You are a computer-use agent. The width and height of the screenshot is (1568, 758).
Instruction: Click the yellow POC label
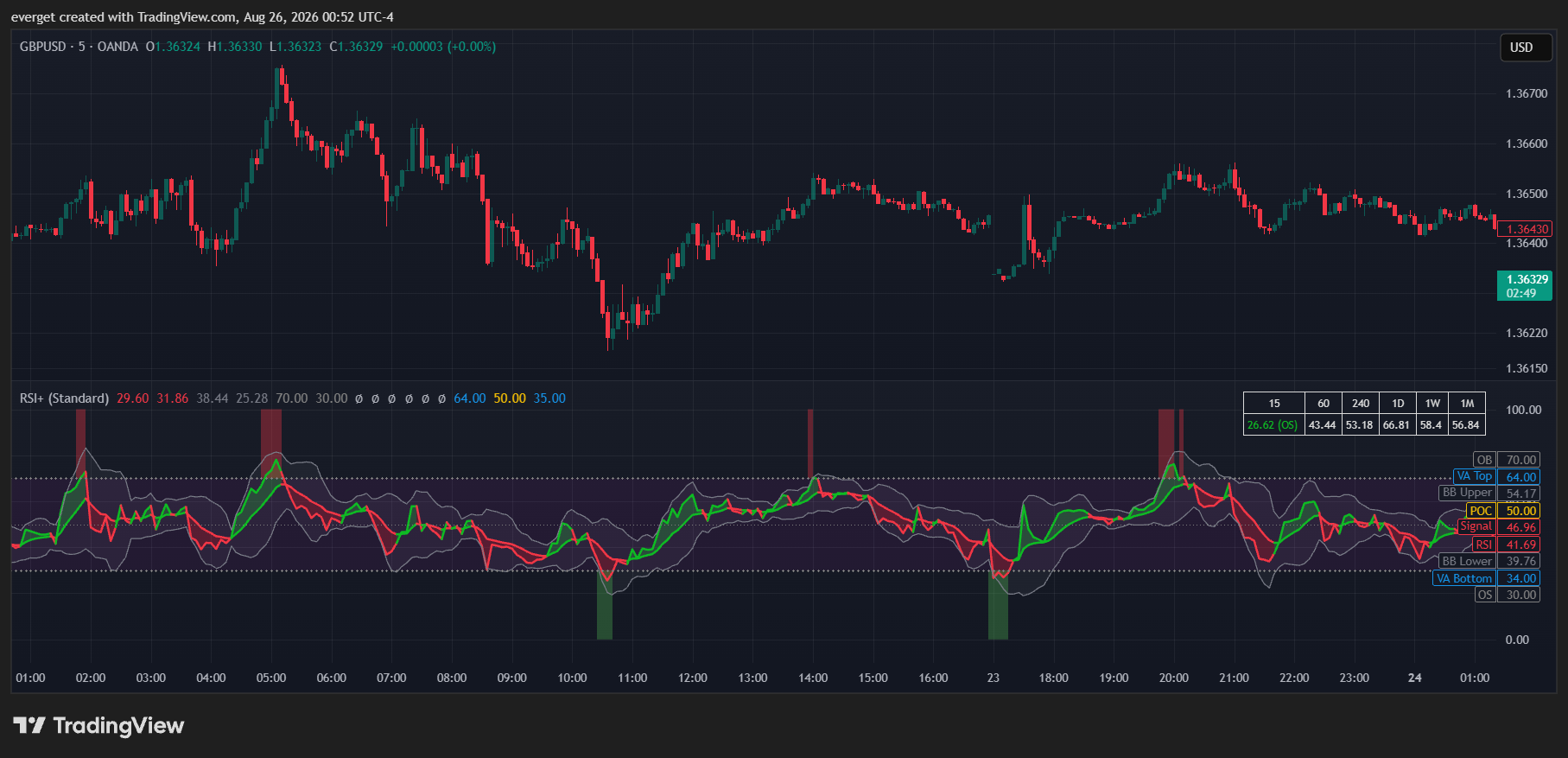[1481, 511]
